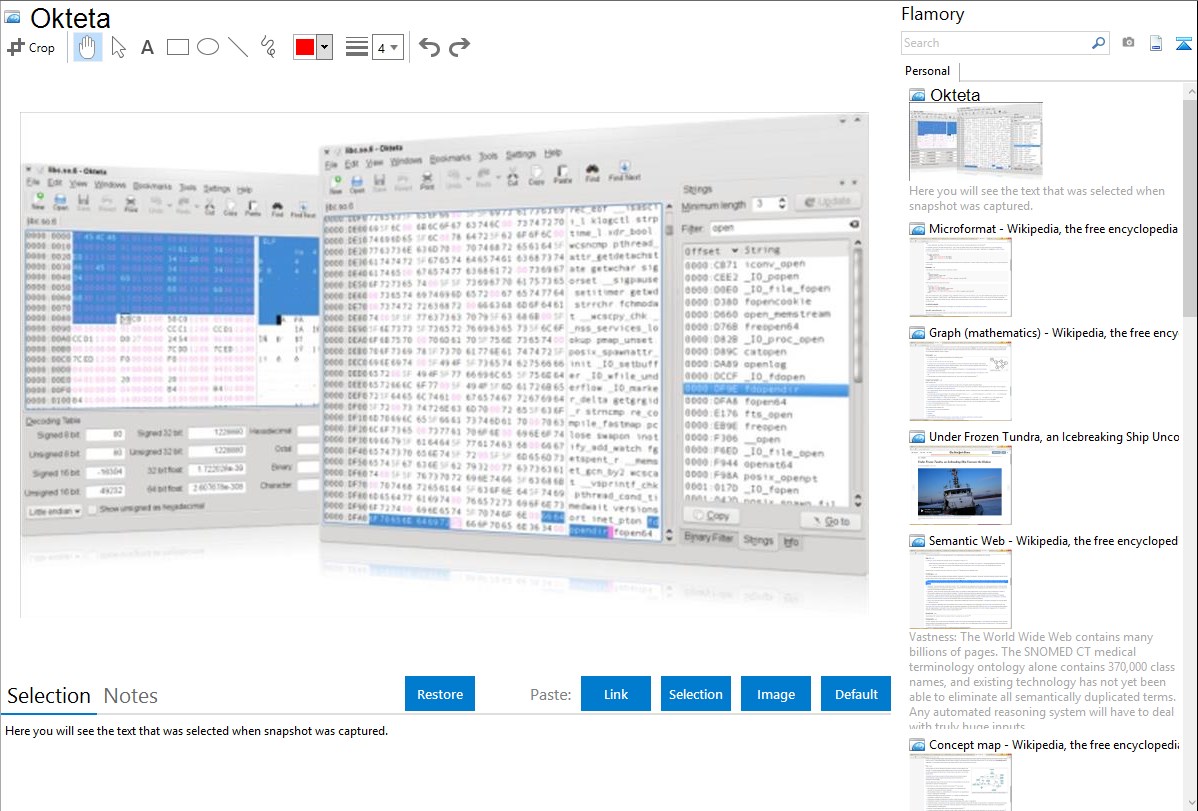Click the window icon beside Concept map title
This screenshot has width=1198, height=811.
coord(917,744)
